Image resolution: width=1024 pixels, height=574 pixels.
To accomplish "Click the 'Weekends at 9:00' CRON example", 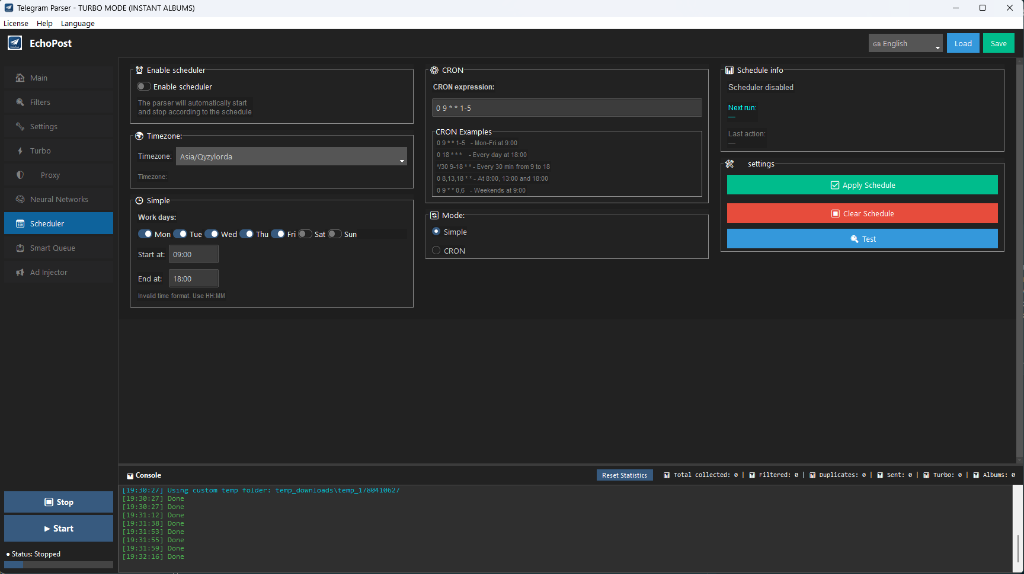I will click(481, 191).
